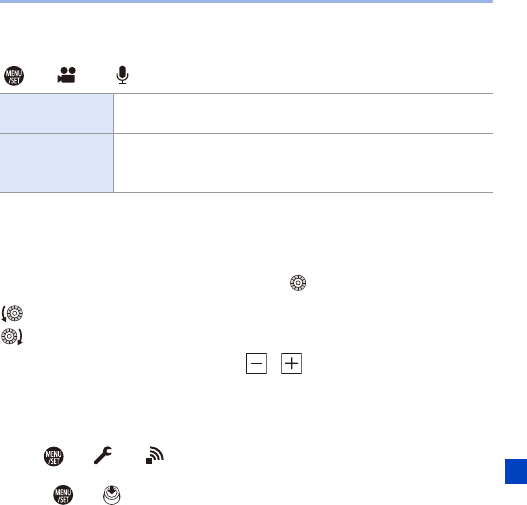The height and width of the screenshot is (505, 527).
Task: Click the boxed plus button
Action: point(291,363)
